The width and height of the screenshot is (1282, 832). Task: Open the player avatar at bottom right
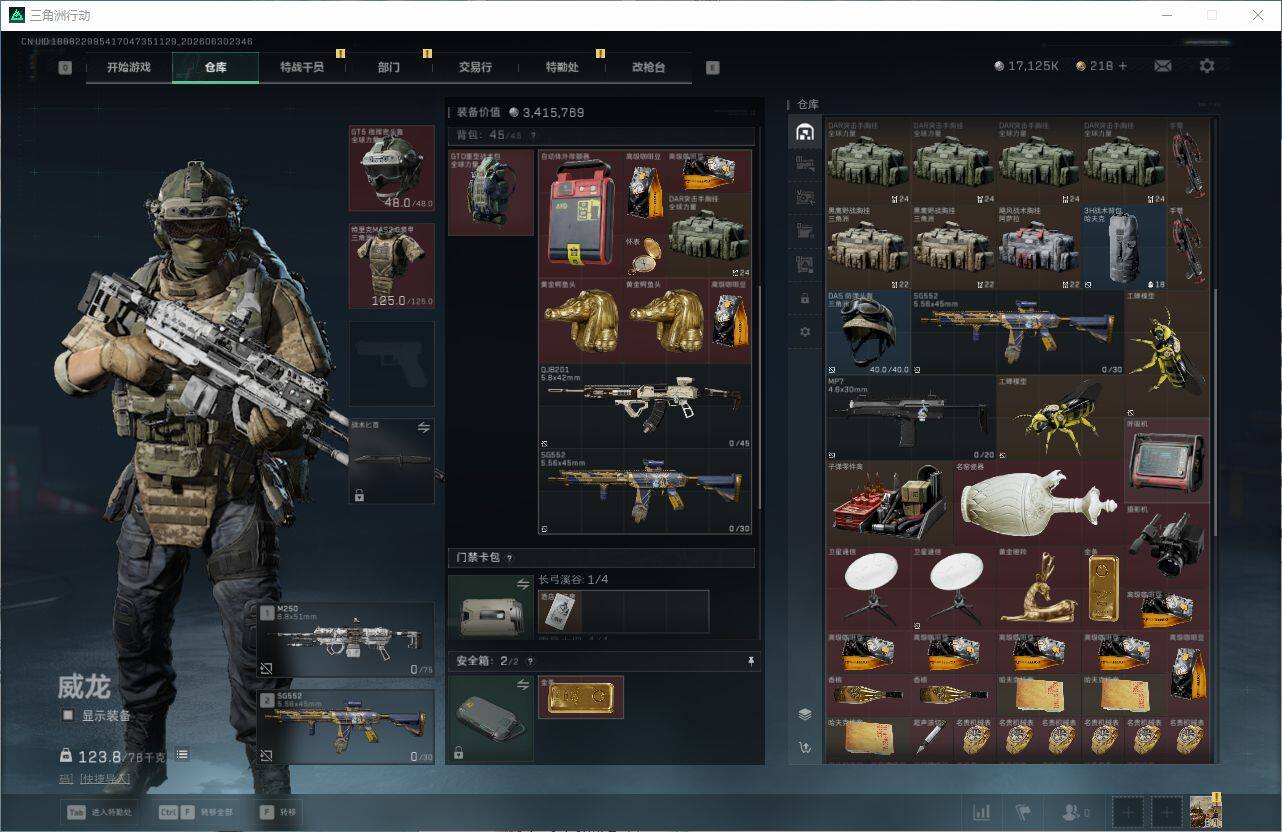coord(1205,811)
